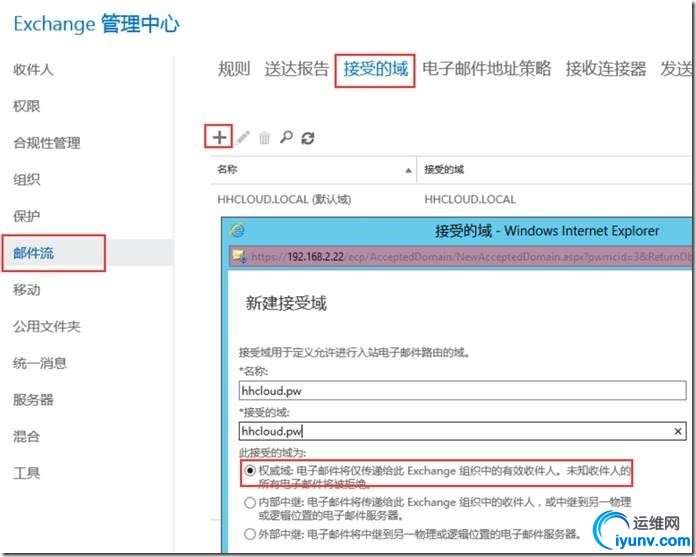Switch to the 接受的域 tab
696x557 pixels.
pyautogui.click(x=376, y=69)
